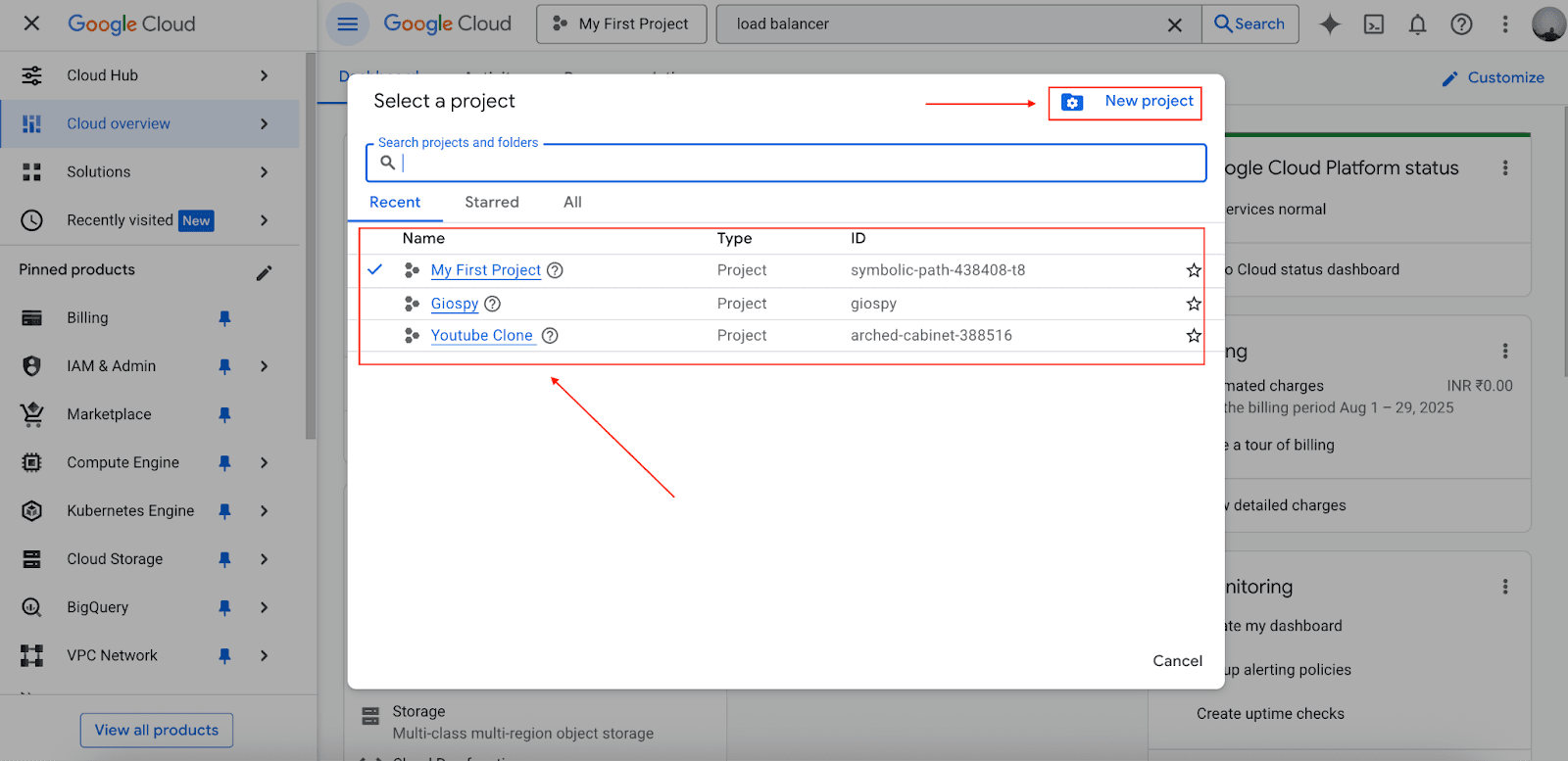The width and height of the screenshot is (1568, 761).
Task: Open My First Project selector dropdown
Action: 621,24
